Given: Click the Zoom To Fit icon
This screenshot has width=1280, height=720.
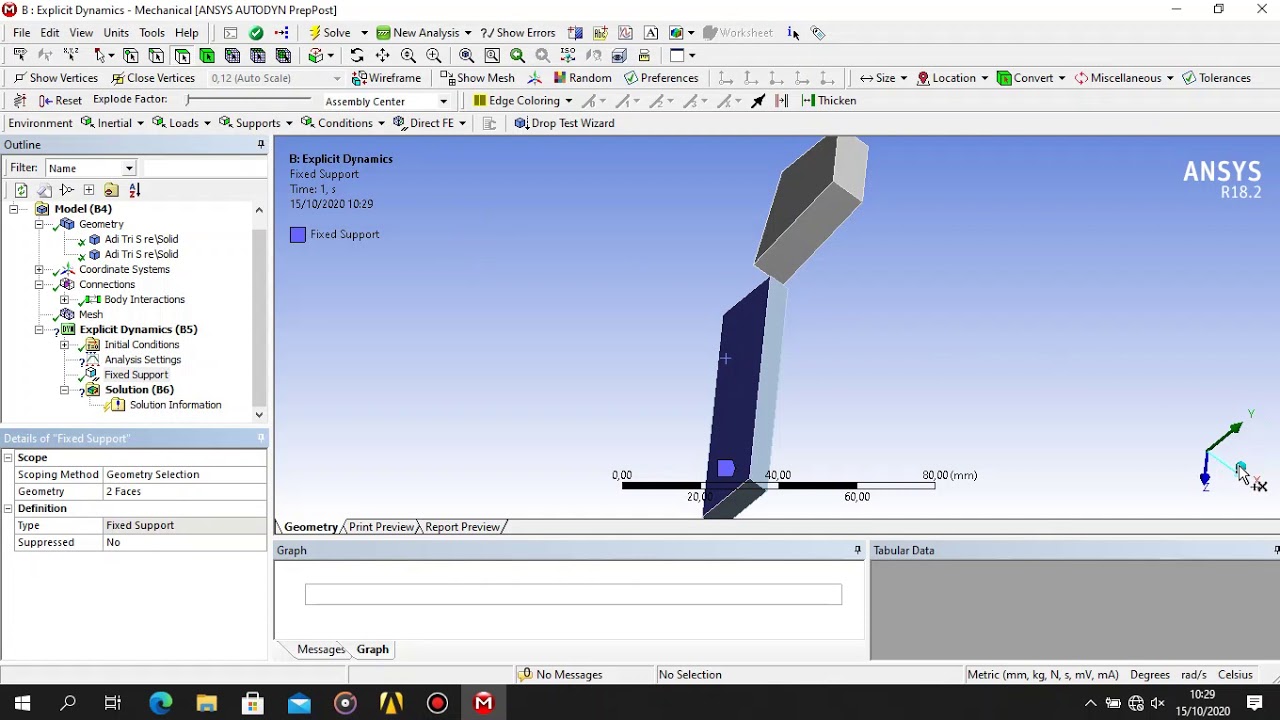Looking at the screenshot, I should click(x=467, y=56).
